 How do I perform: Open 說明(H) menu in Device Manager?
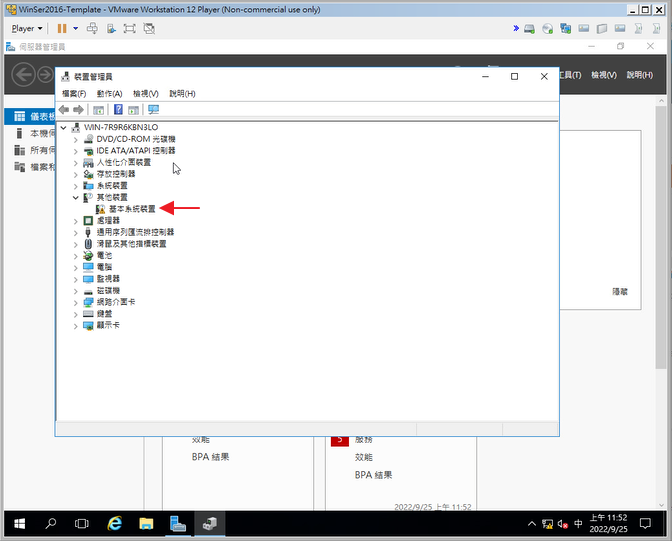pyautogui.click(x=182, y=93)
